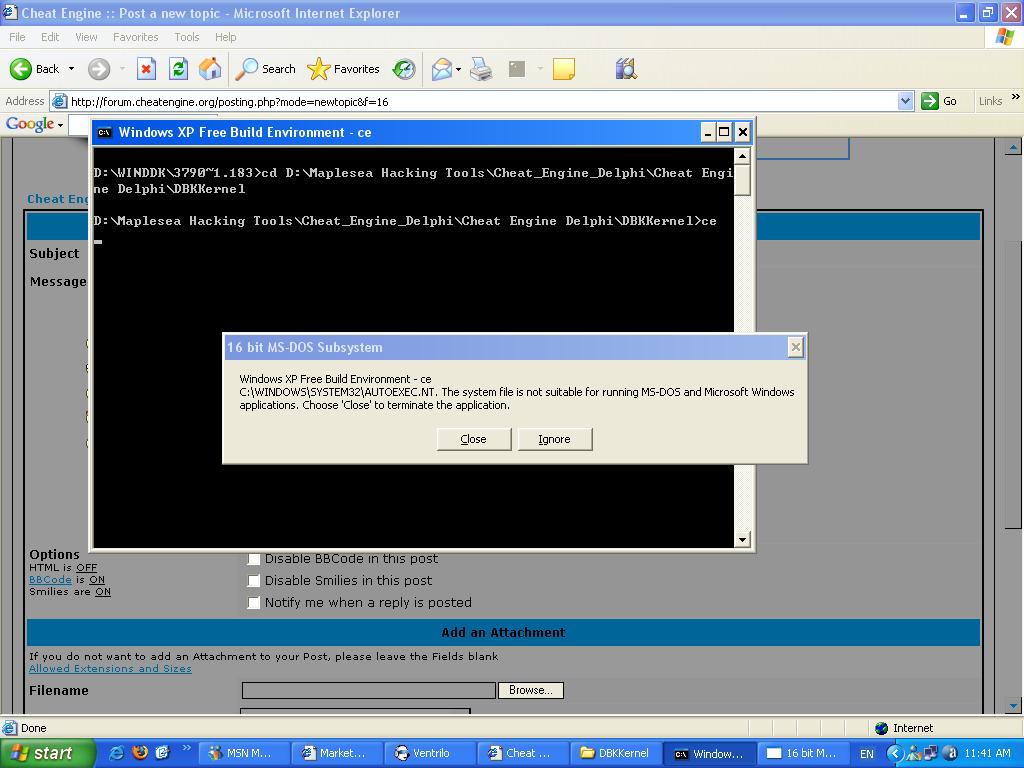Enable Notify me when reply posted
Screen dimensions: 1024x768
coord(253,603)
